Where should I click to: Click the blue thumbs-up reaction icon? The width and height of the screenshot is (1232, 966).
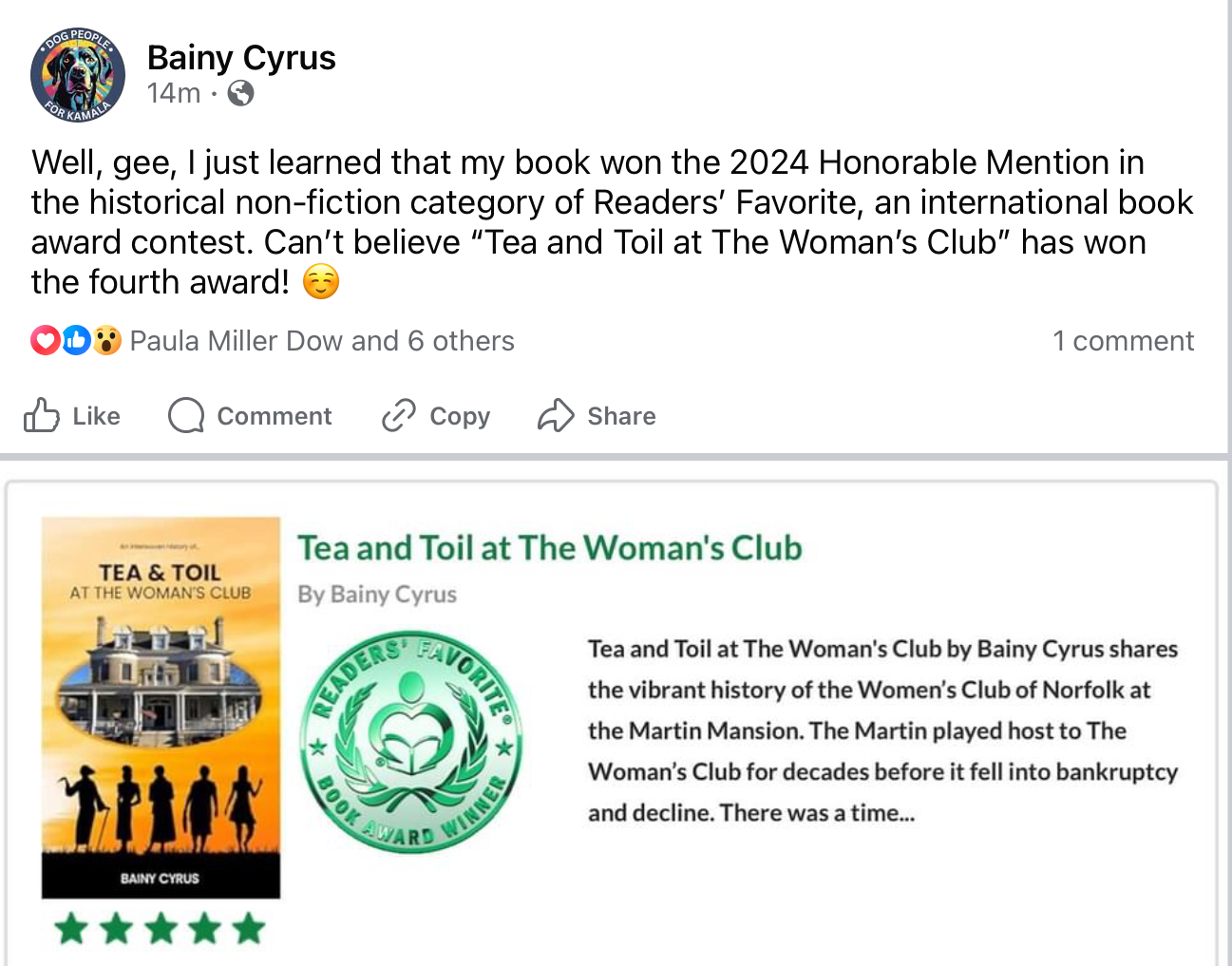[x=76, y=340]
